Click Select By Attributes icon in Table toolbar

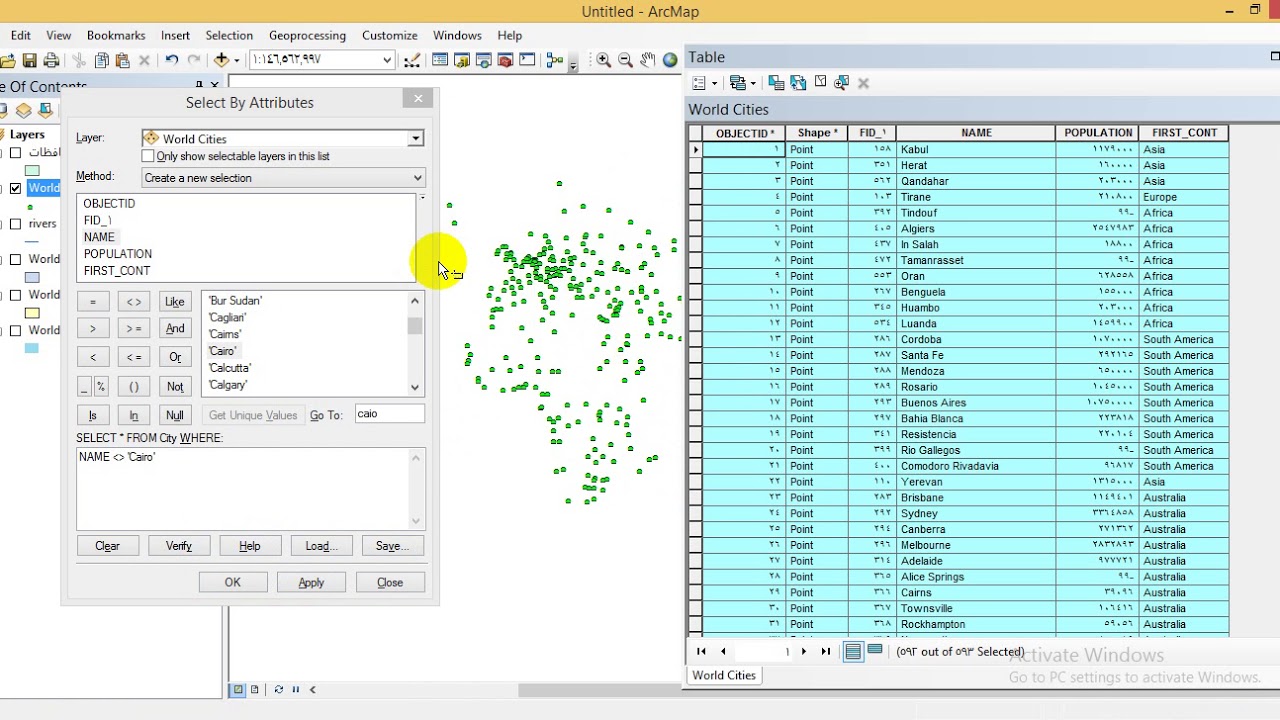click(x=776, y=83)
